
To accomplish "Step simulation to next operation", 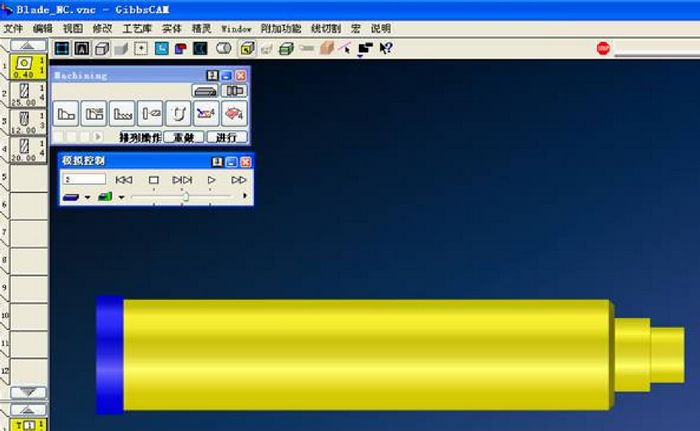I will point(182,180).
